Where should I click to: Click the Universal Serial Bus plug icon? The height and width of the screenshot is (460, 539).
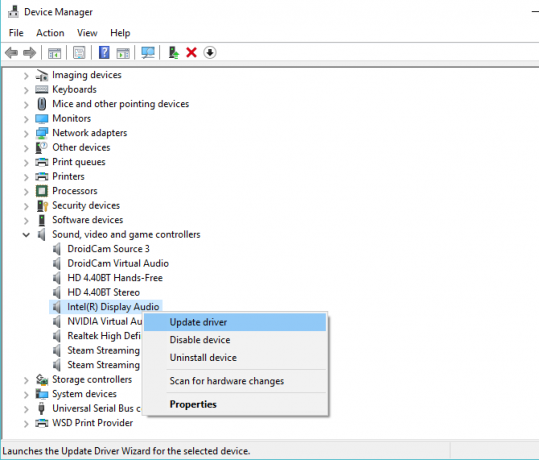click(x=42, y=408)
